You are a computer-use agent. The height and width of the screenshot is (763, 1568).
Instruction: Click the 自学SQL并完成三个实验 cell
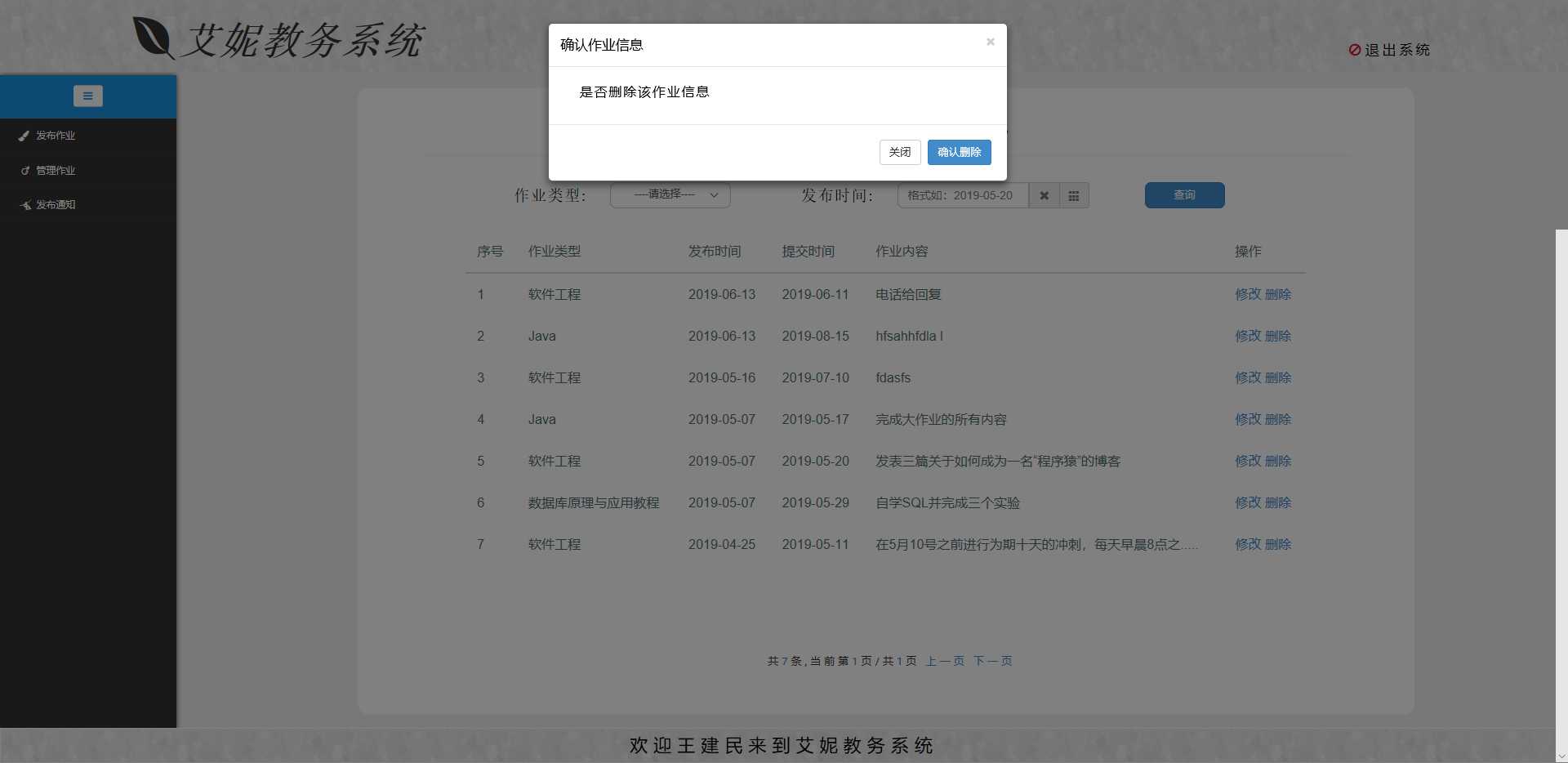(x=947, y=502)
